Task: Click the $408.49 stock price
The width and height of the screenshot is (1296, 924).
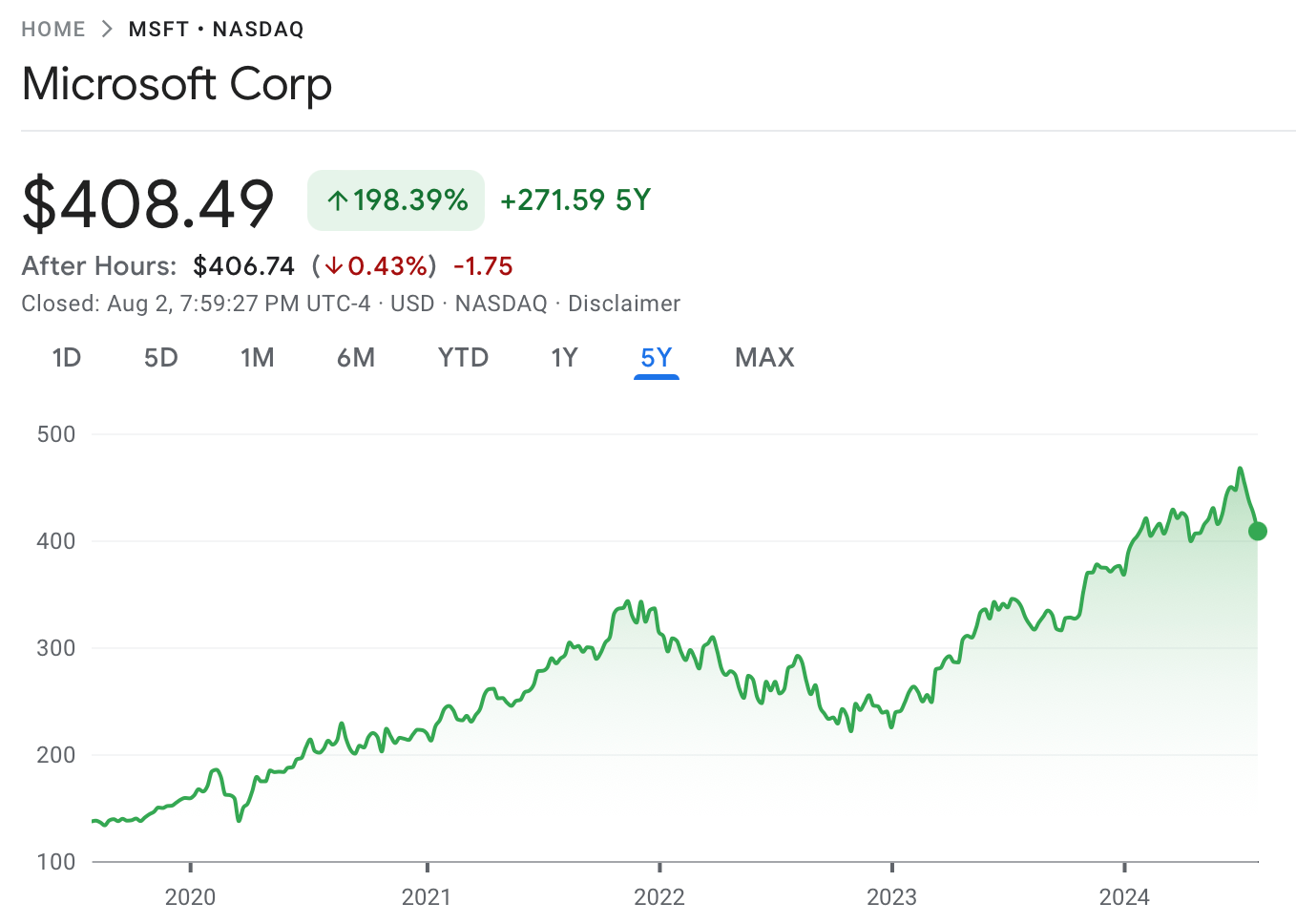Action: [149, 203]
